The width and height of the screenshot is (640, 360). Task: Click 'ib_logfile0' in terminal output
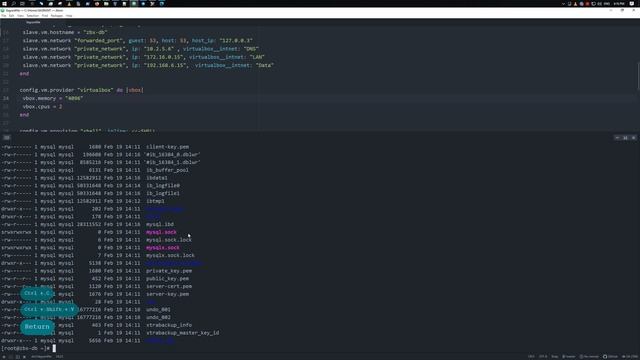163,185
